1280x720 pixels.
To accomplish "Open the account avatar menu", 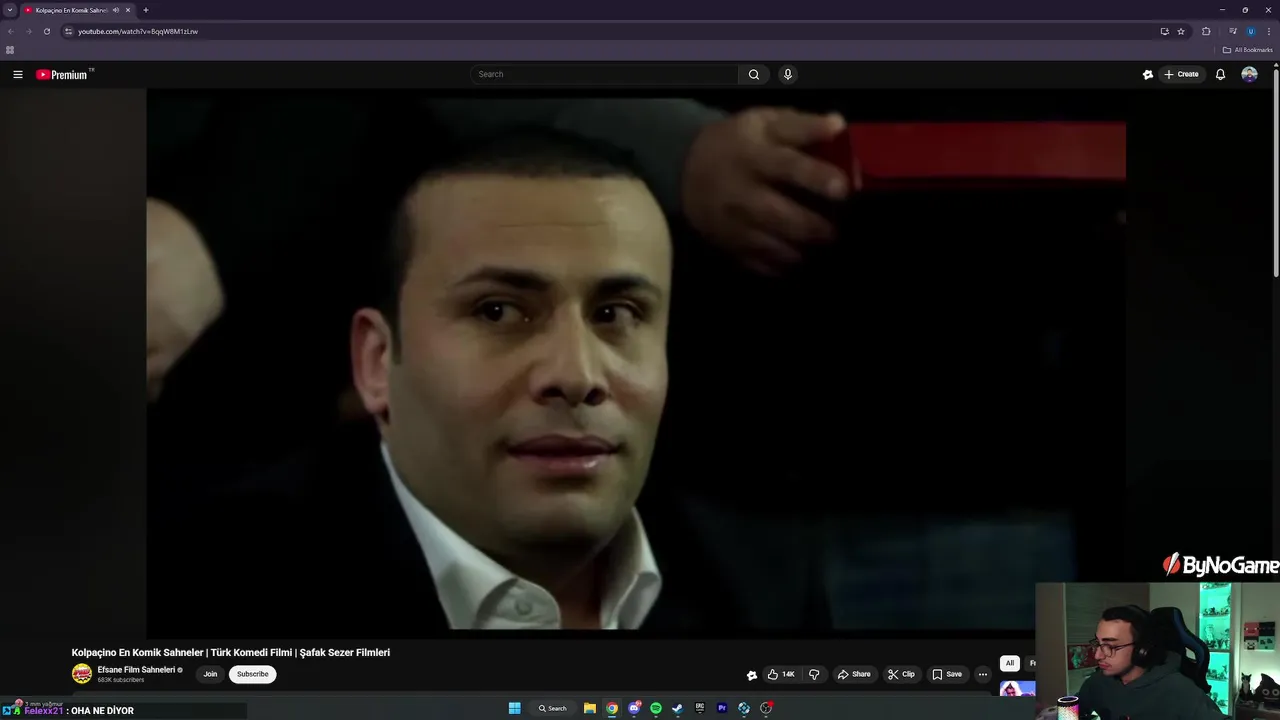I will coord(1249,74).
